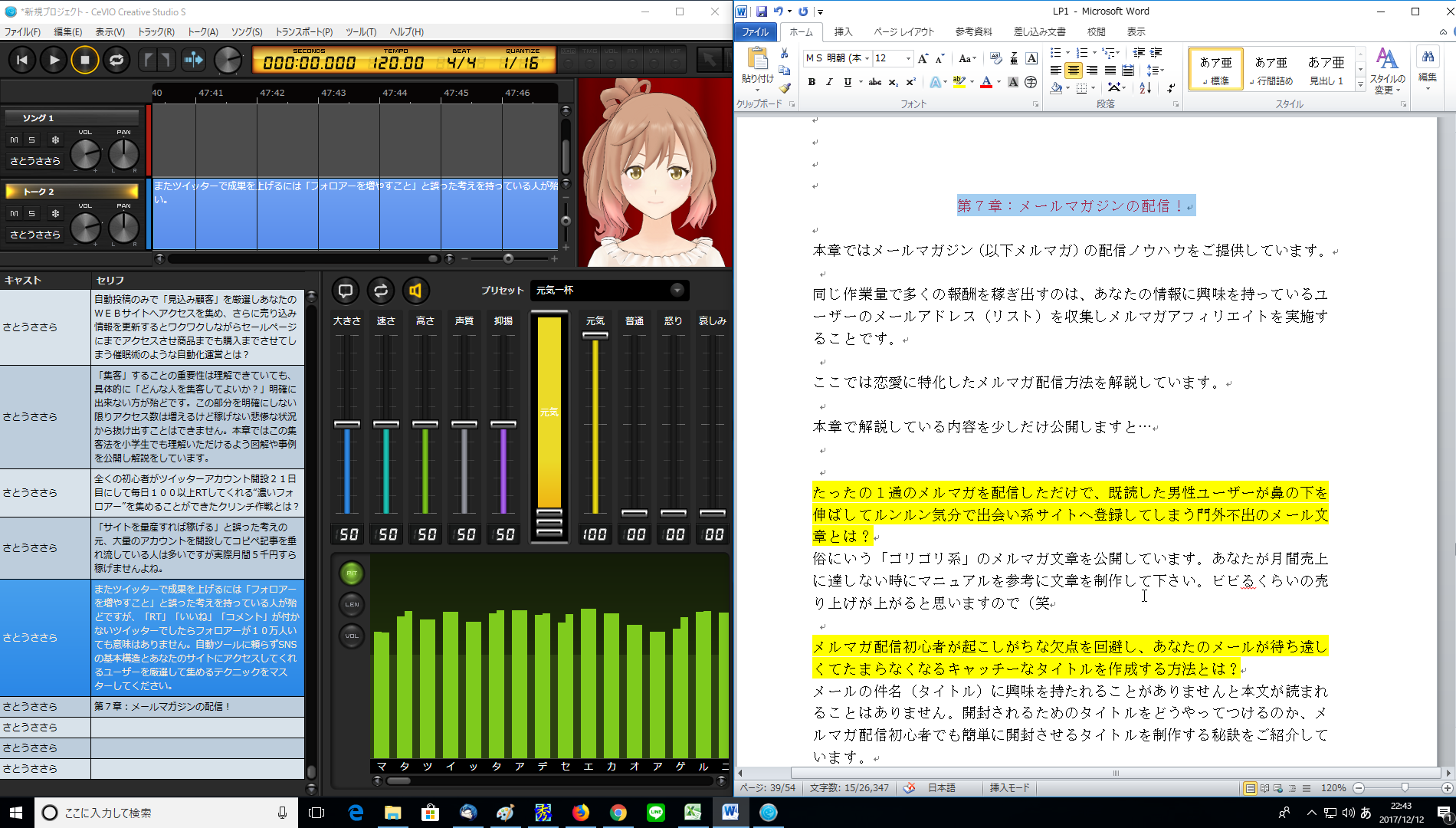Screen dimensions: 1456x828
Task: Click the center align icon in Word
Action: tap(1074, 71)
